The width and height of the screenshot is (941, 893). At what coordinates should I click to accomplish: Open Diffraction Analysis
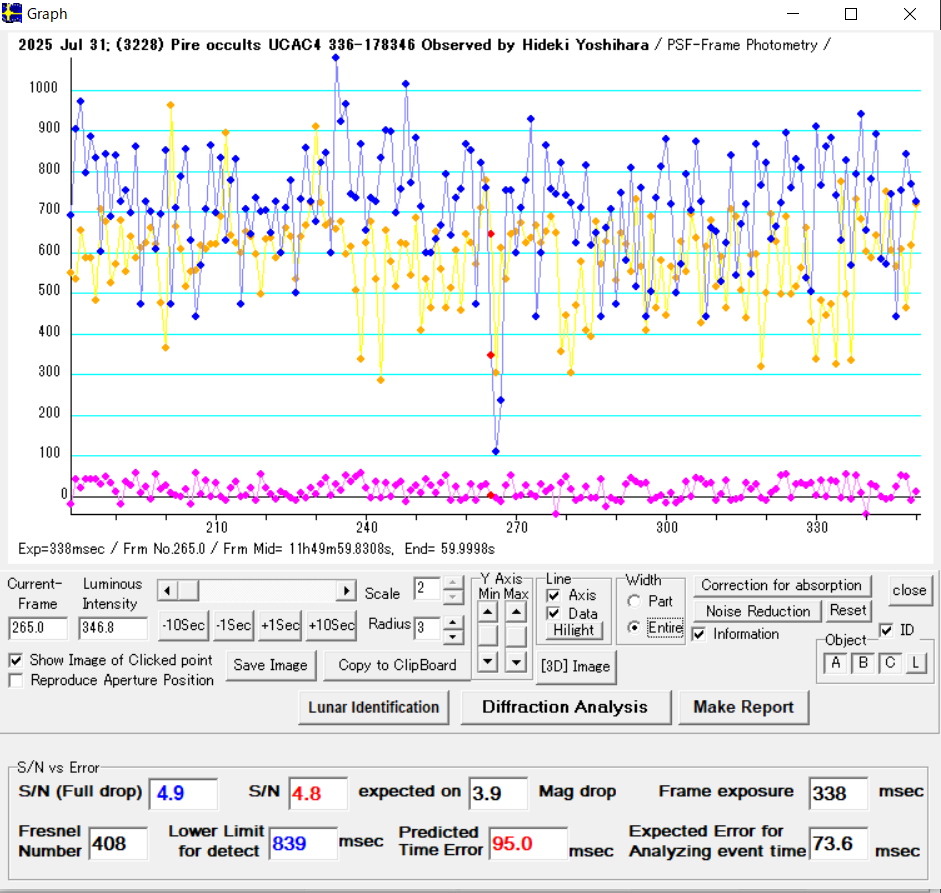tap(564, 707)
